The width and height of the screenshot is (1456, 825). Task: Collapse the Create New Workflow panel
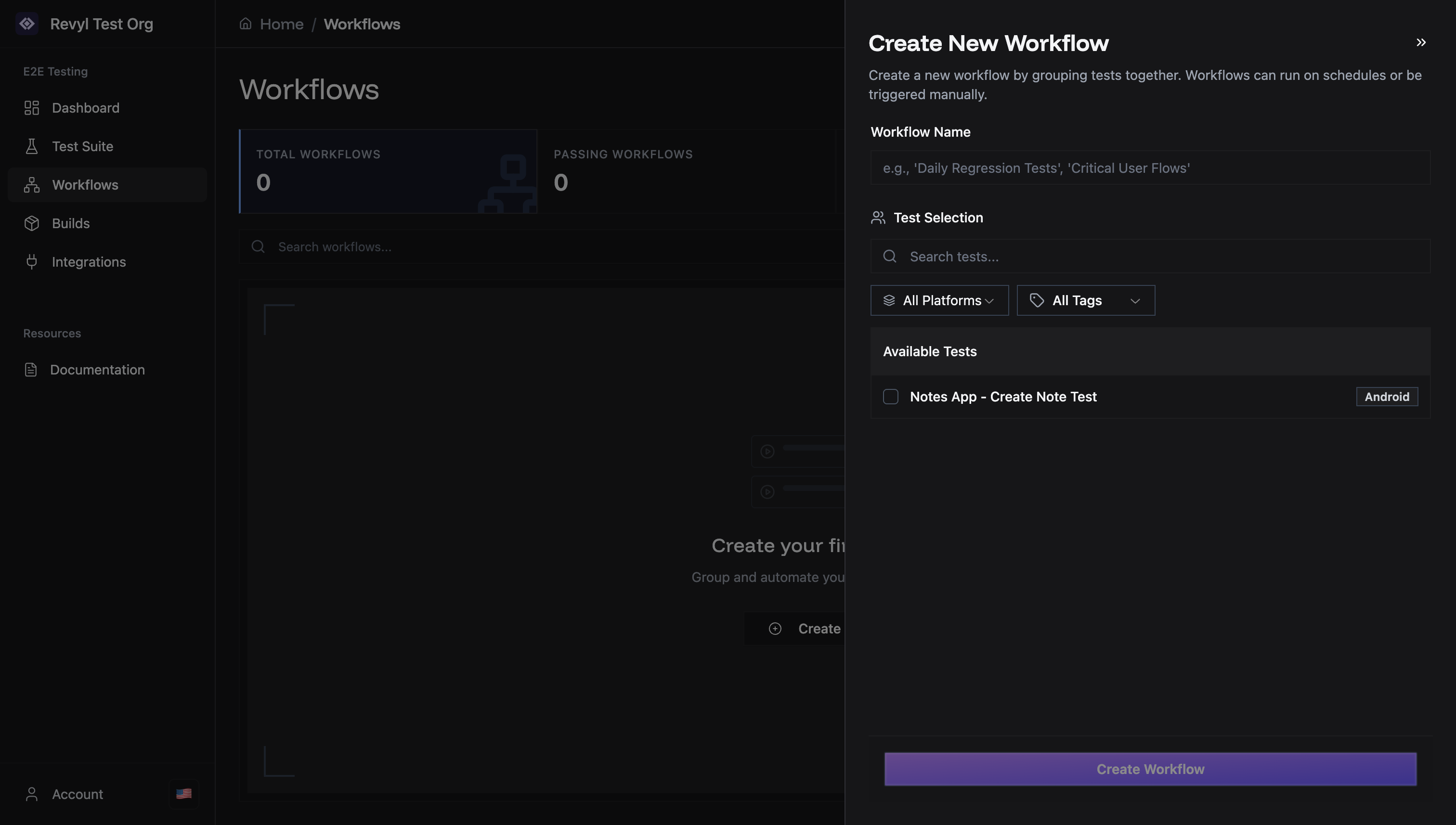pyautogui.click(x=1421, y=42)
